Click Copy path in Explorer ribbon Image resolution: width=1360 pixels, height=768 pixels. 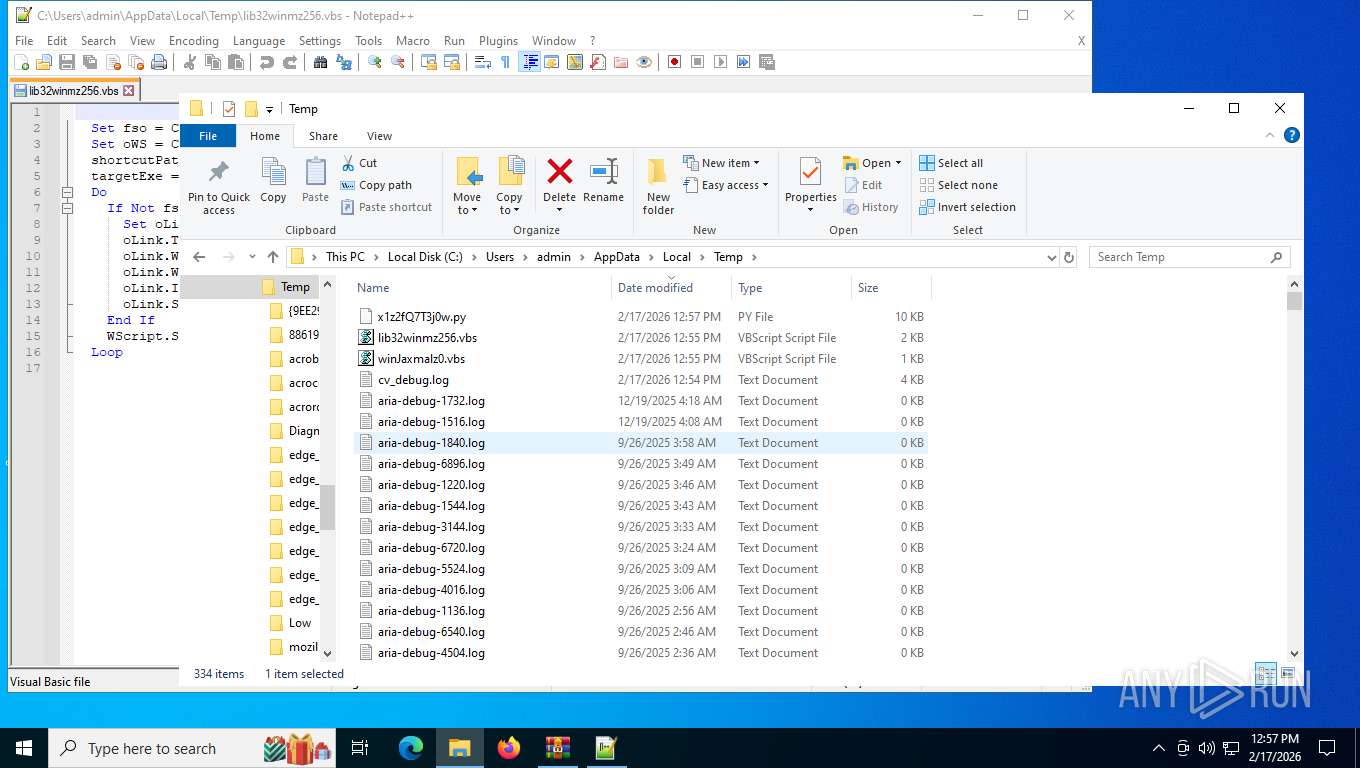pos(376,185)
